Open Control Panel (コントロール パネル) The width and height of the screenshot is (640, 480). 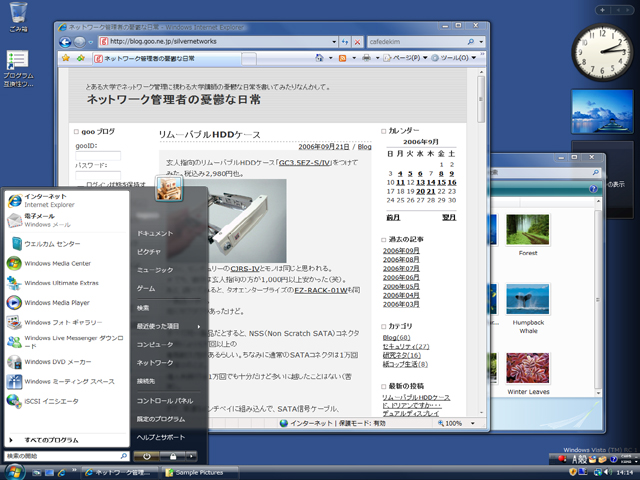point(165,401)
